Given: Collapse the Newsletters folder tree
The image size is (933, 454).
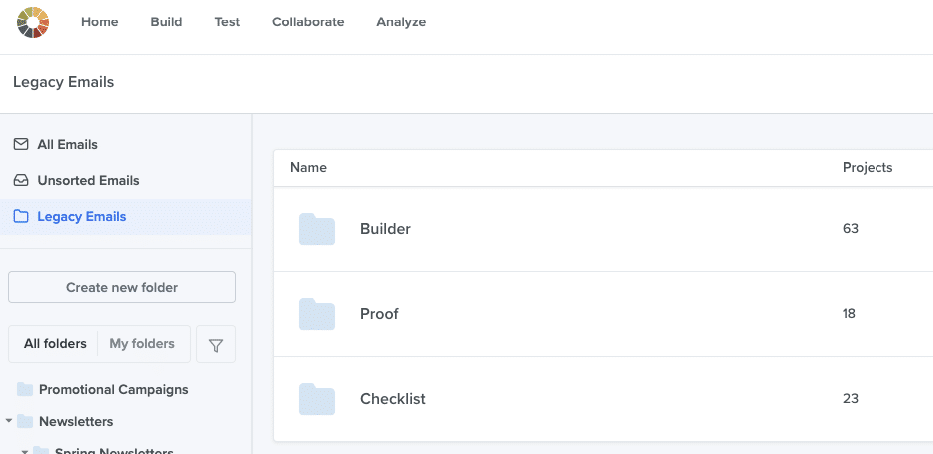Looking at the screenshot, I should coord(9,422).
